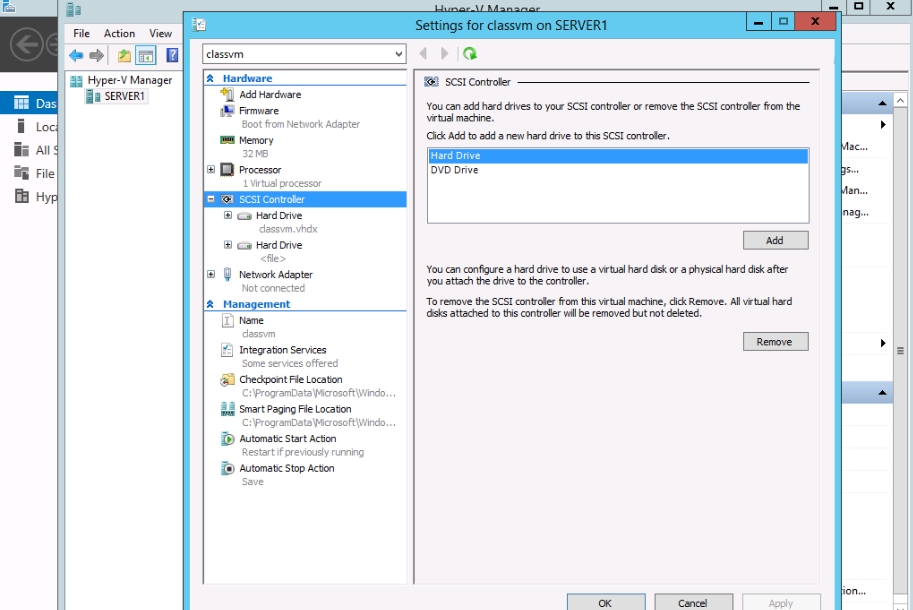This screenshot has width=913, height=610.
Task: Collapse the SCSI Controller node
Action: point(211,199)
